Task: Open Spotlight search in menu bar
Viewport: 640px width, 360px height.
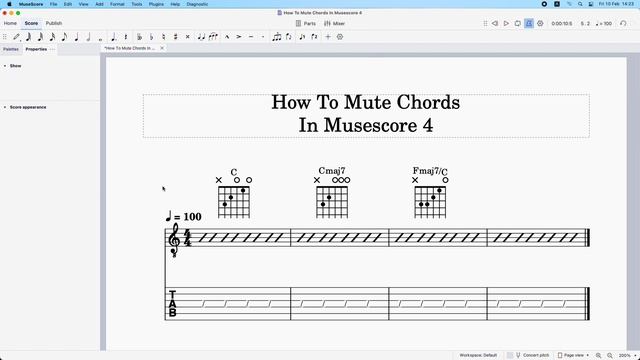Action: [580, 4]
